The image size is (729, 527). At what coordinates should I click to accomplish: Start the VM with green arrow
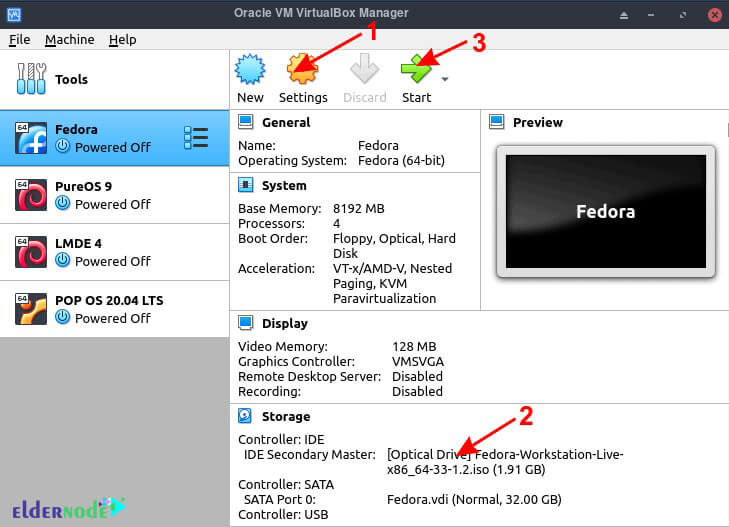(x=416, y=68)
